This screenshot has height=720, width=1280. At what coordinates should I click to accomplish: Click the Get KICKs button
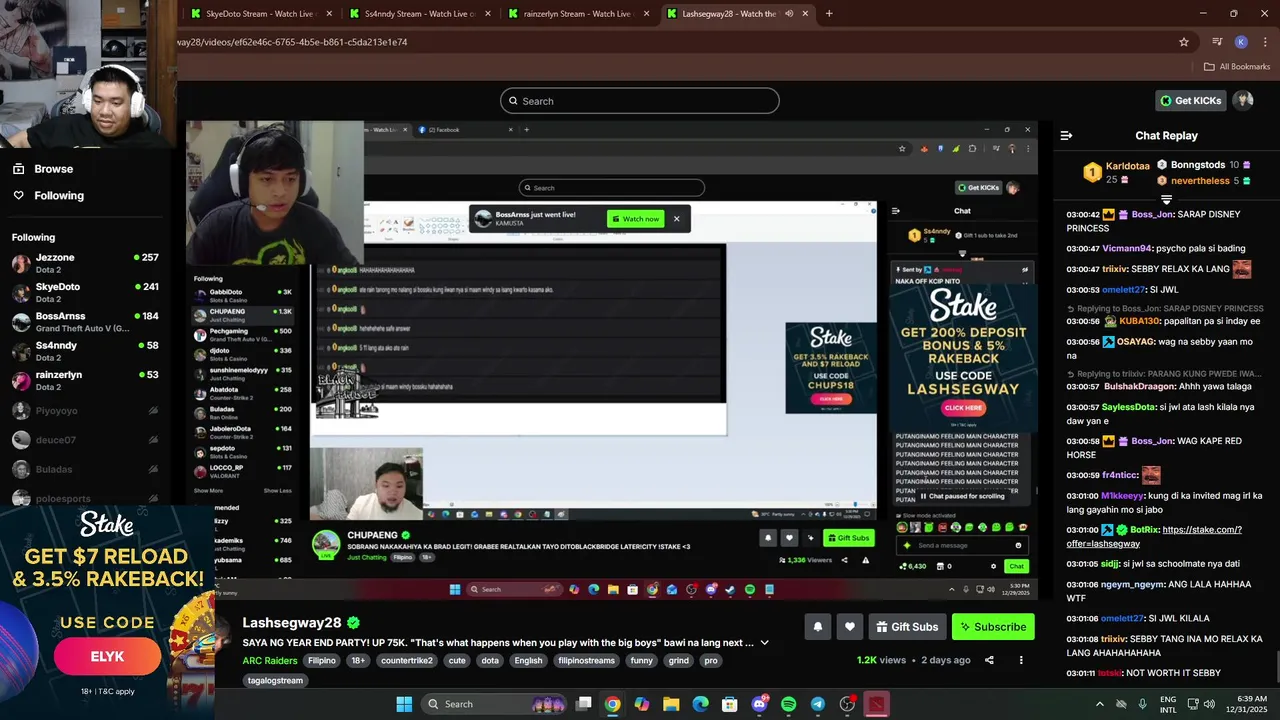pos(1190,100)
